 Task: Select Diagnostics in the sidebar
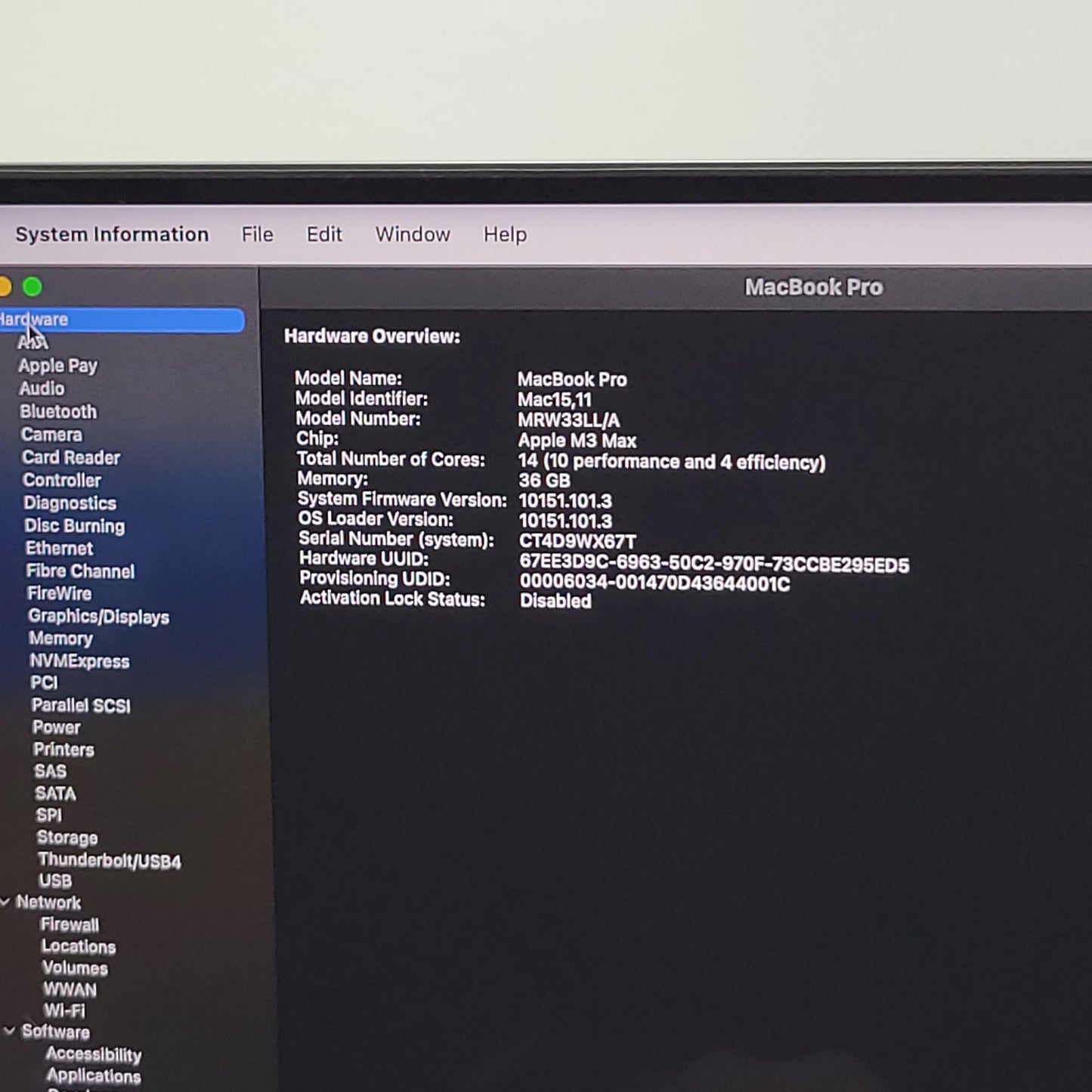[x=70, y=503]
